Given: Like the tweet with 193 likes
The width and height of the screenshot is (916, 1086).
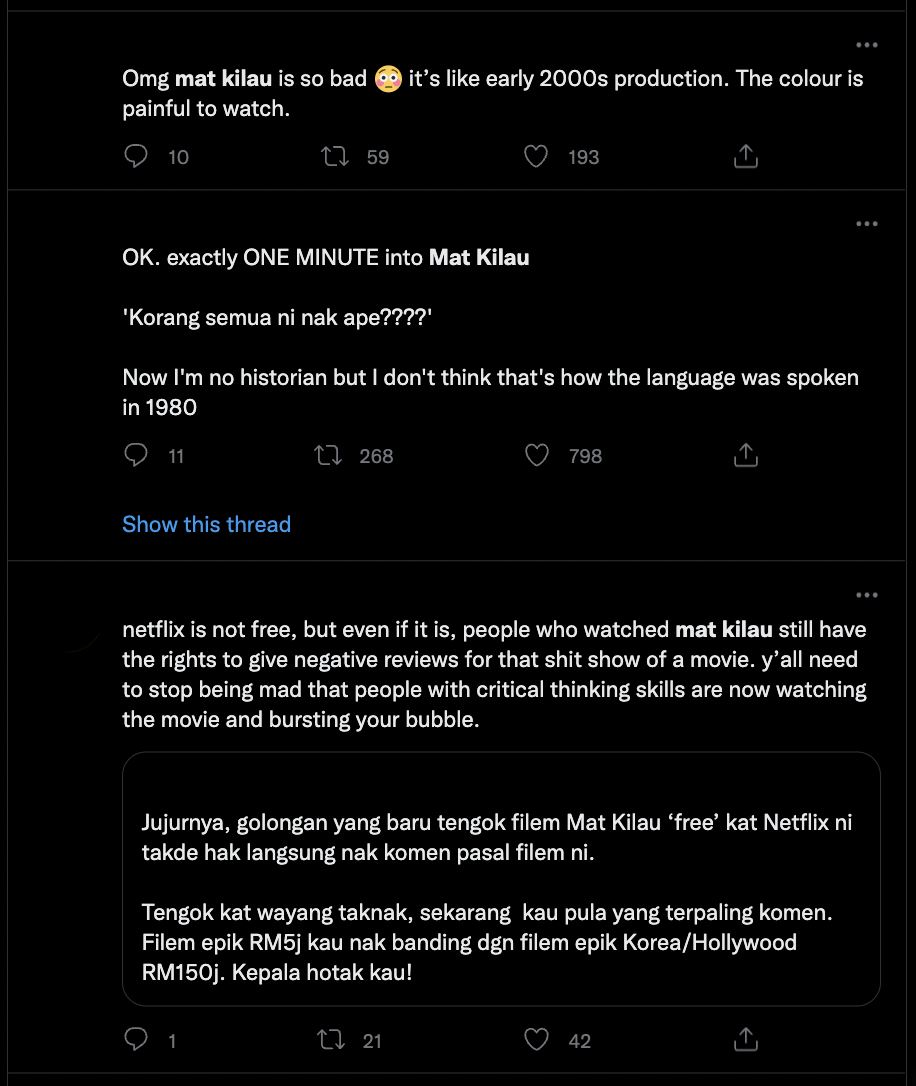Looking at the screenshot, I should 537,157.
